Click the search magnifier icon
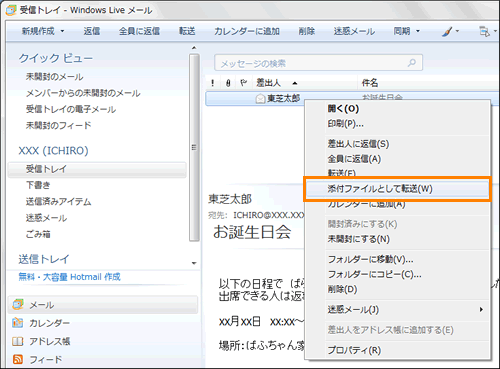 (x=412, y=63)
